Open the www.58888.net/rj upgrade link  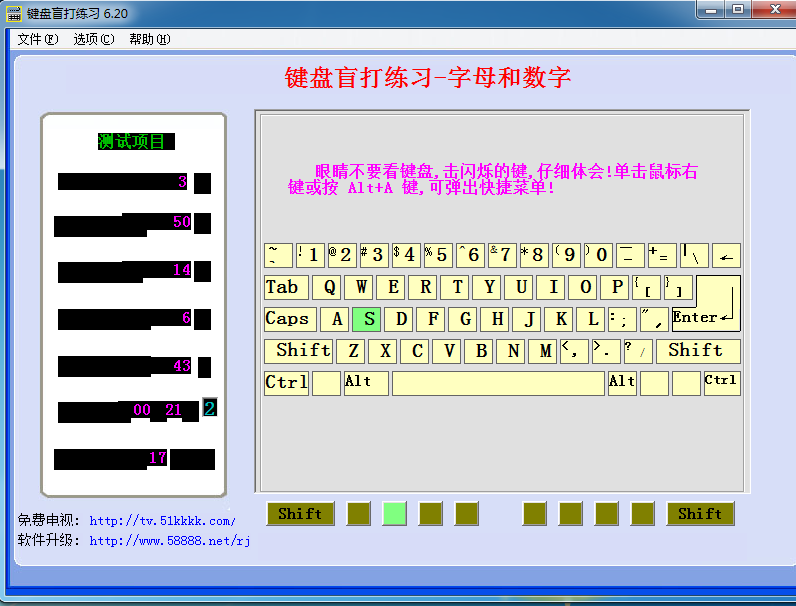coord(170,541)
